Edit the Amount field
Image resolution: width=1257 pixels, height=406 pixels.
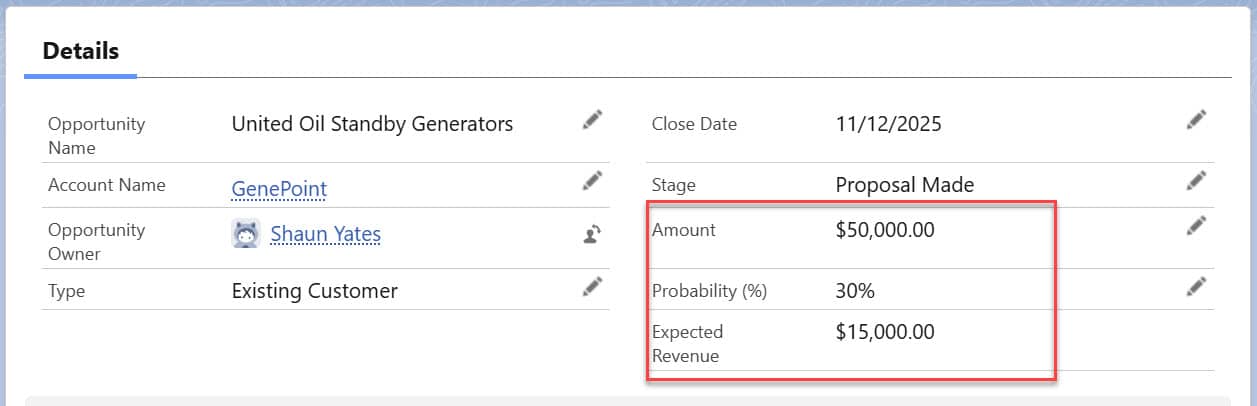(x=1196, y=226)
